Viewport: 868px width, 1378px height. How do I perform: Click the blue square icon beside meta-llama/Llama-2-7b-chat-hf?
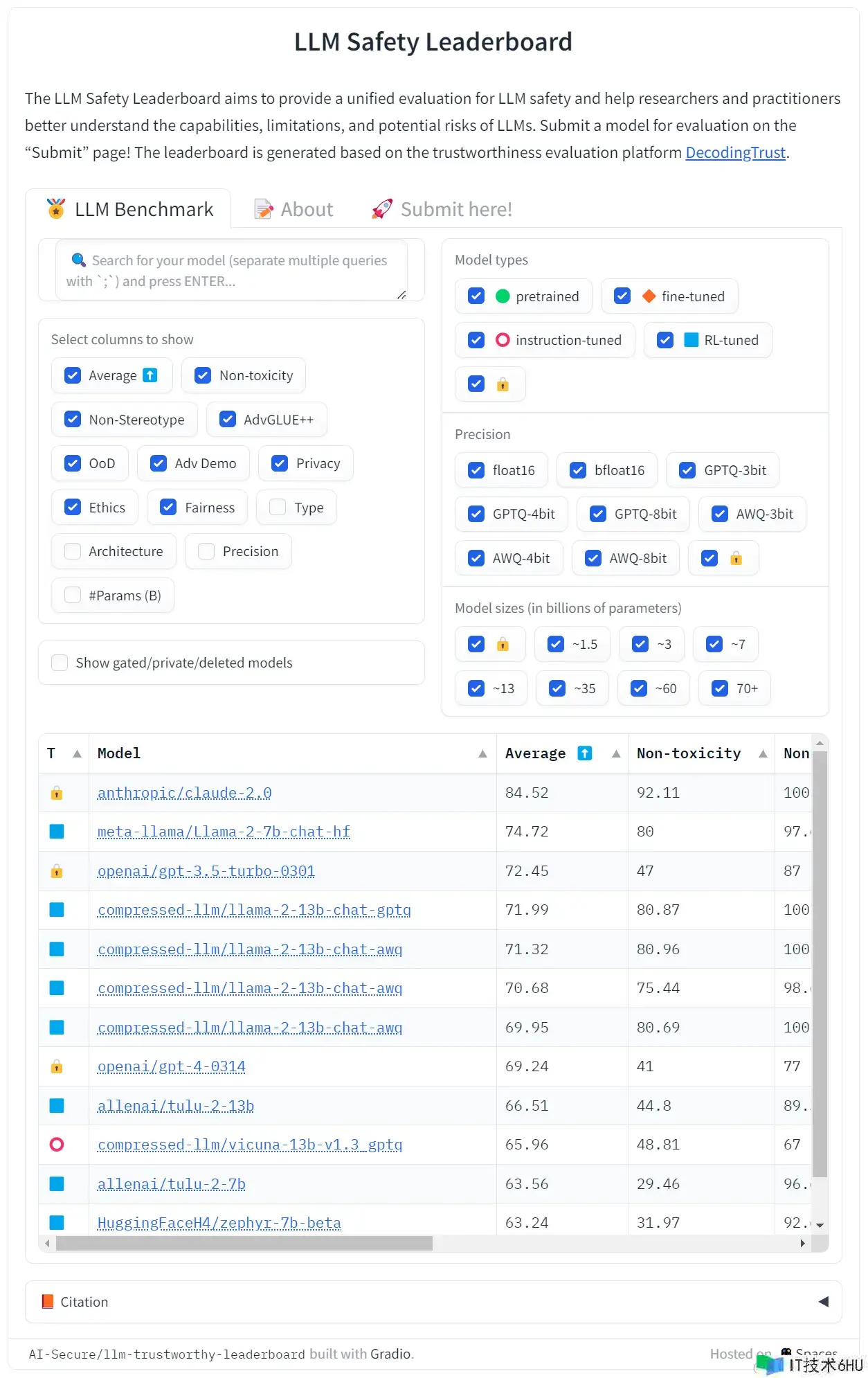(57, 832)
